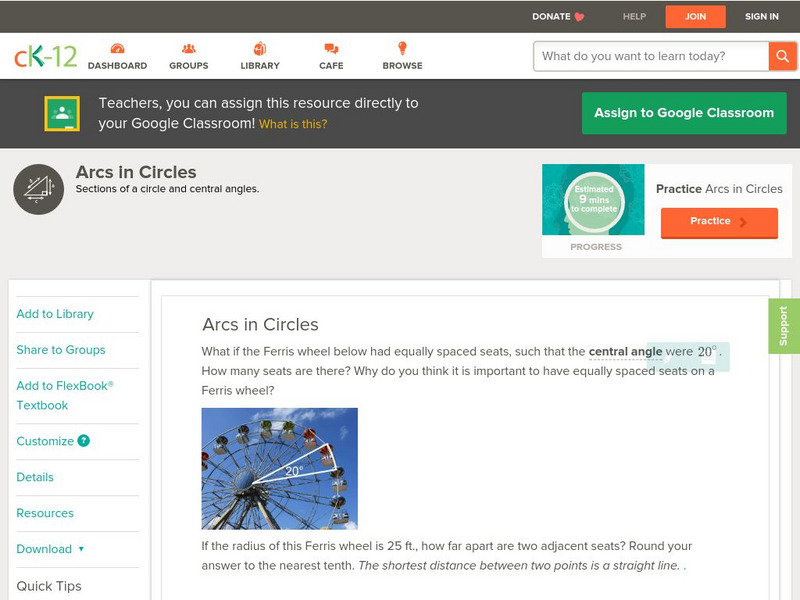Click the PROGRESS label
This screenshot has height=600, width=800.
[x=596, y=247]
